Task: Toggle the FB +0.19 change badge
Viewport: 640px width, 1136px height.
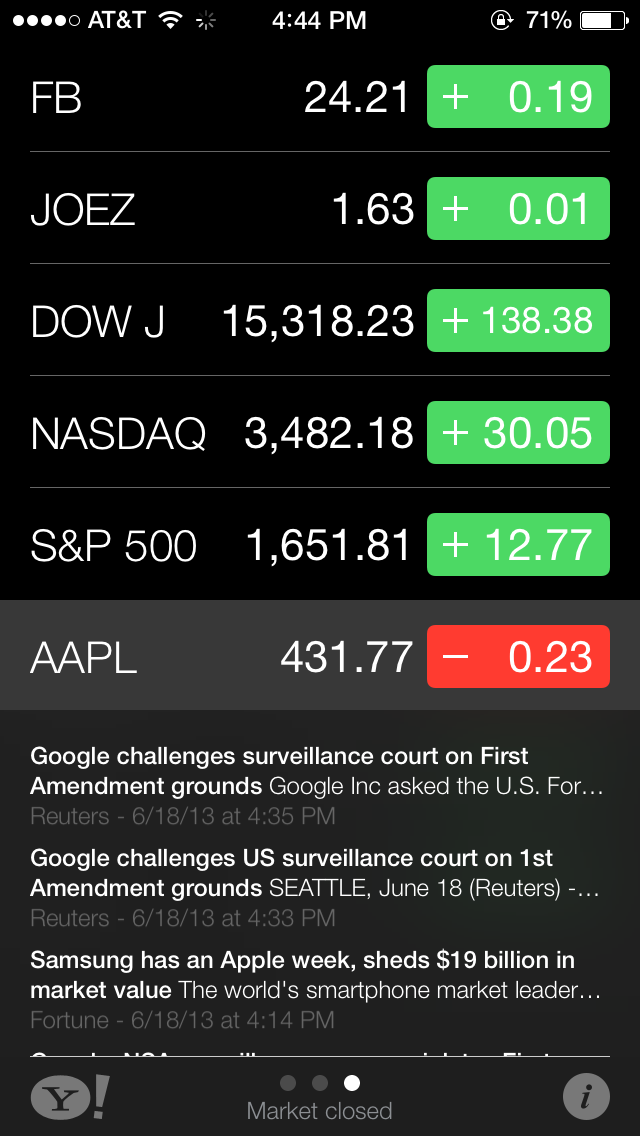Action: tap(518, 96)
